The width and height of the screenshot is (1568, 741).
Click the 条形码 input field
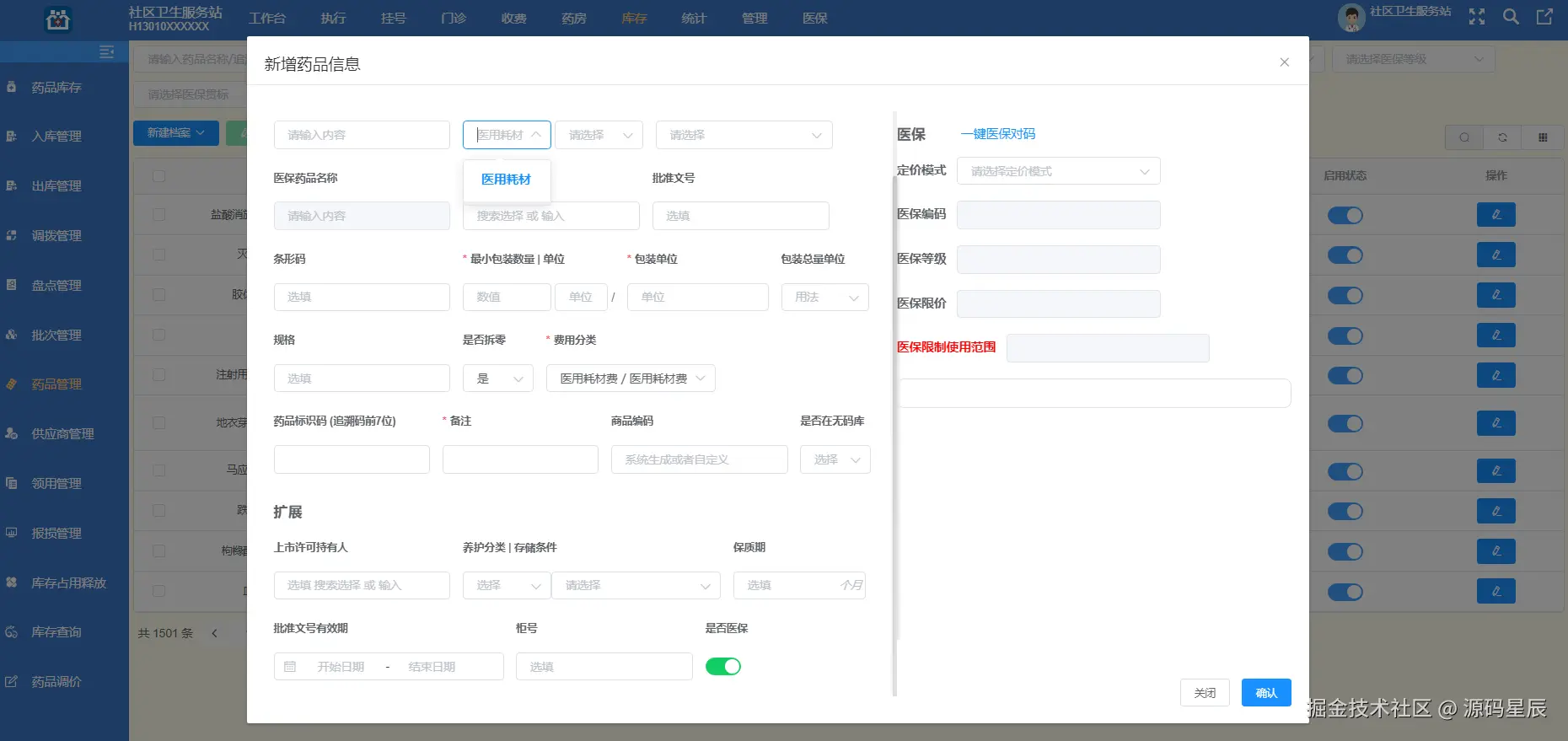pos(362,298)
